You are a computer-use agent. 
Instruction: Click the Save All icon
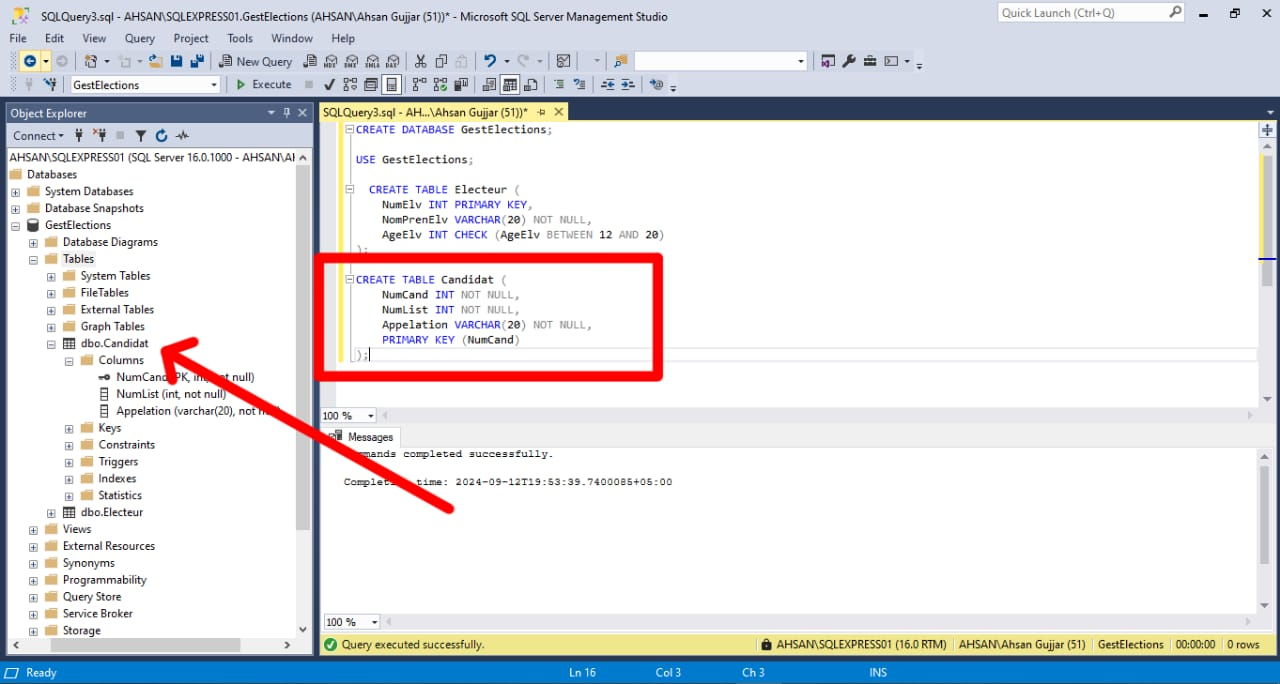pyautogui.click(x=197, y=61)
